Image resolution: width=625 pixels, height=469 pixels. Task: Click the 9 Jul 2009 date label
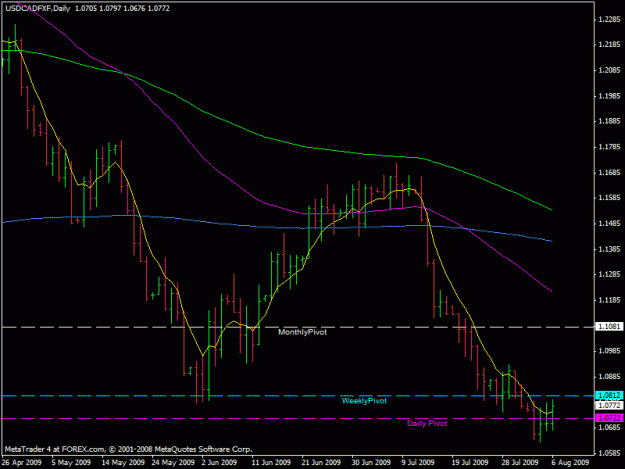coord(418,463)
